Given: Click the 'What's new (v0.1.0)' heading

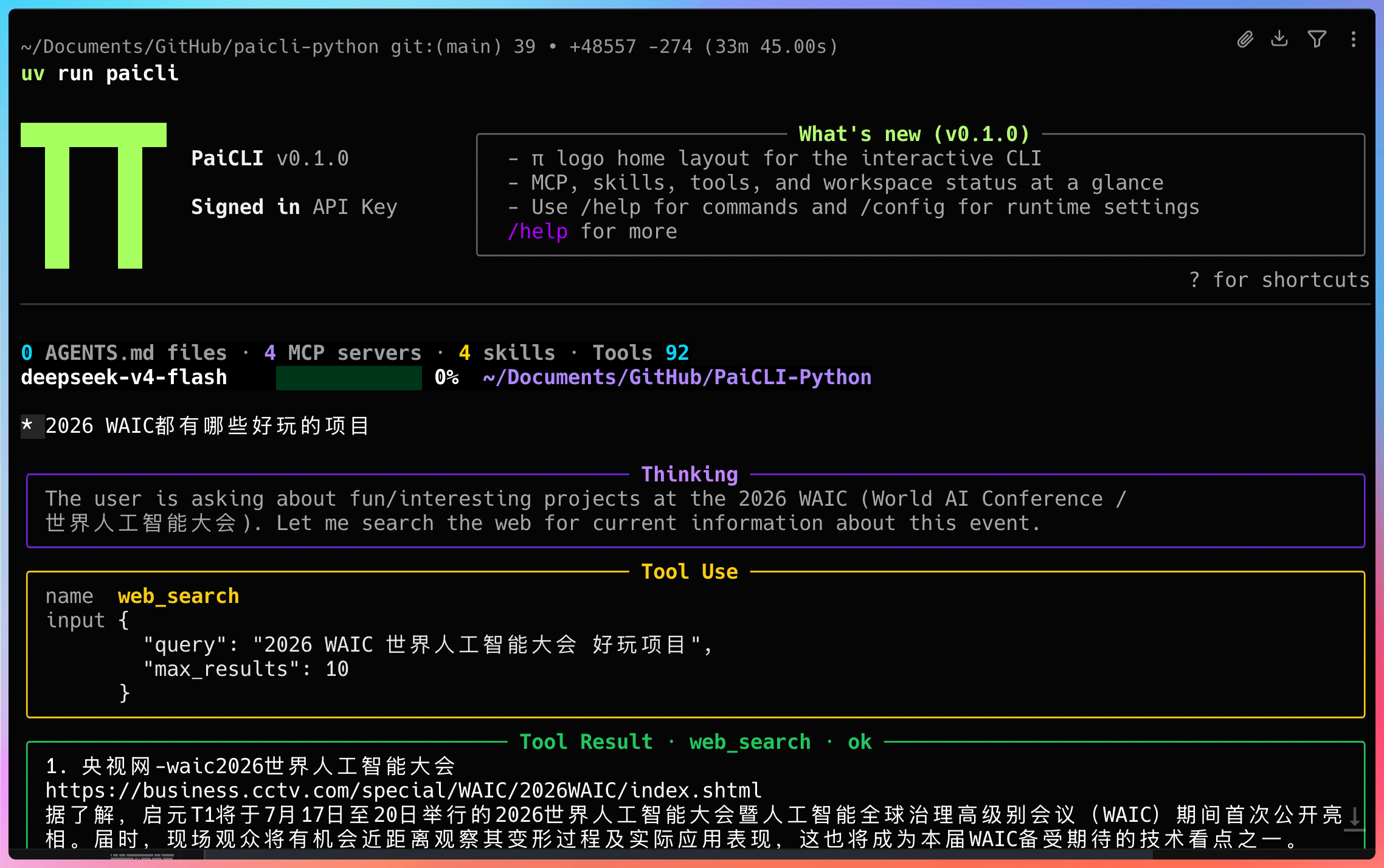Looking at the screenshot, I should 914,134.
